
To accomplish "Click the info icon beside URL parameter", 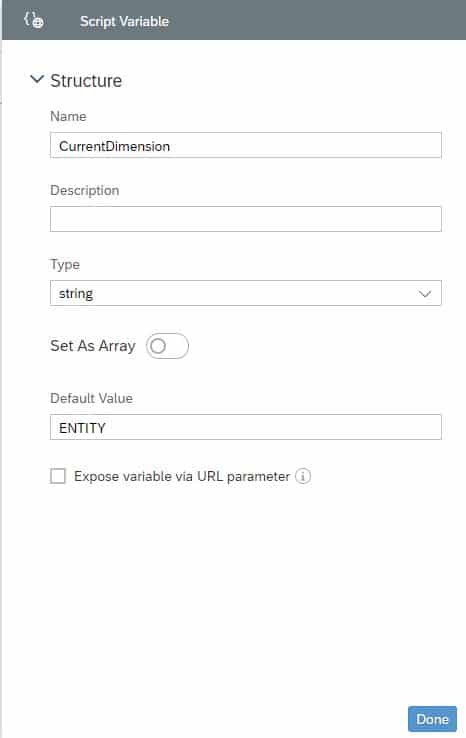I will coord(303,476).
